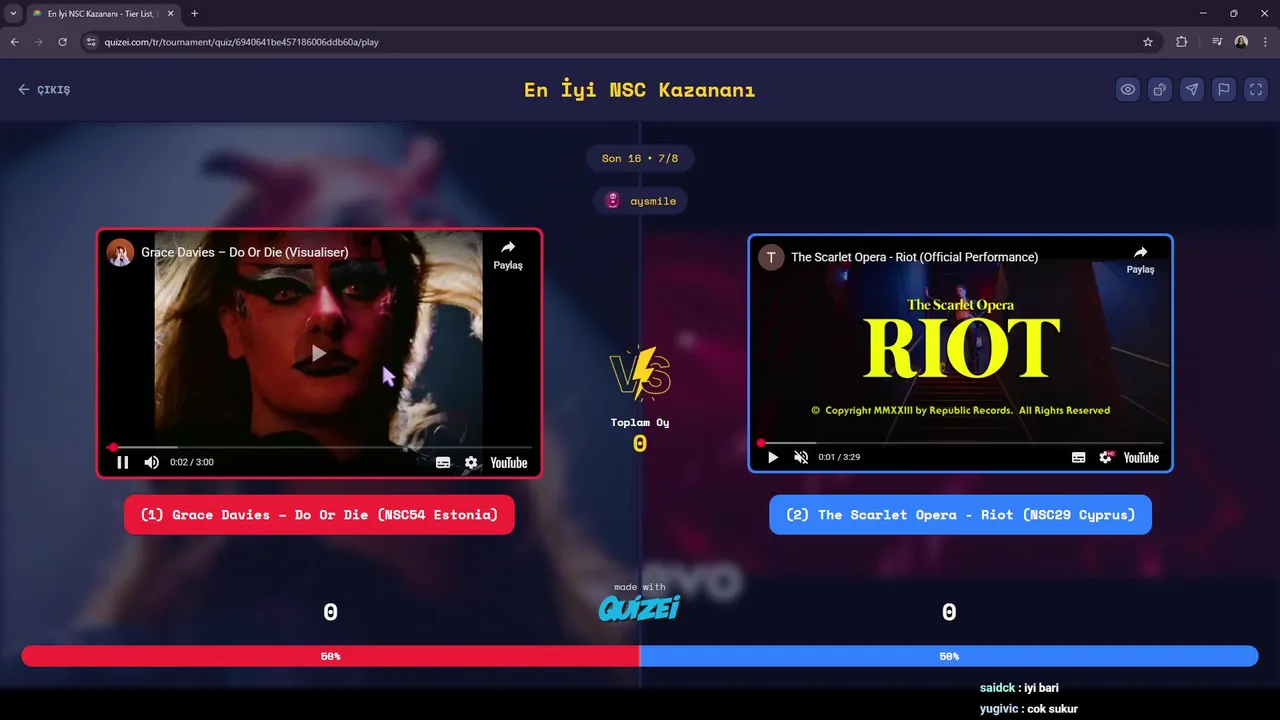Click the copy icon in header
The width and height of the screenshot is (1280, 720).
click(x=1160, y=89)
